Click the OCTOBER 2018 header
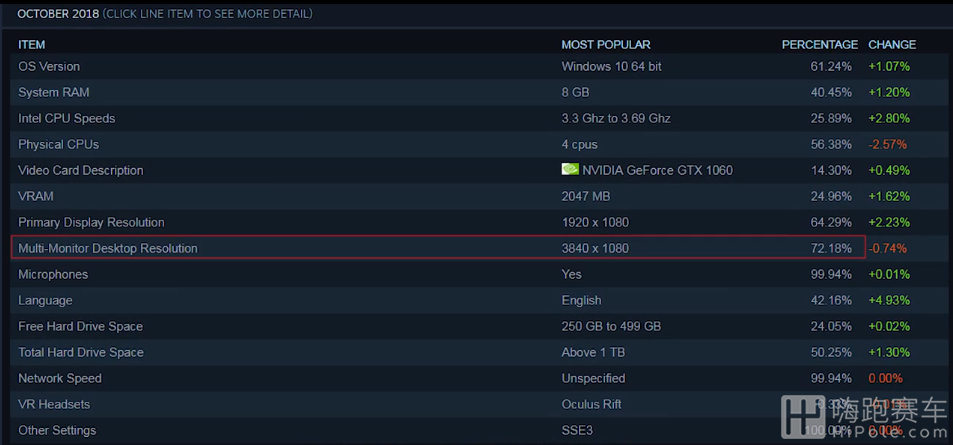The height and width of the screenshot is (445, 953). [x=58, y=14]
